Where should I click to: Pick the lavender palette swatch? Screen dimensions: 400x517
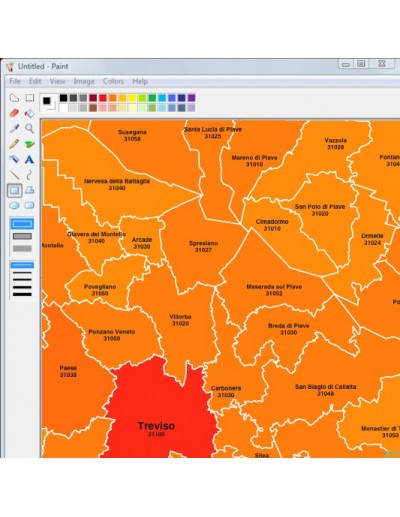coord(191,108)
